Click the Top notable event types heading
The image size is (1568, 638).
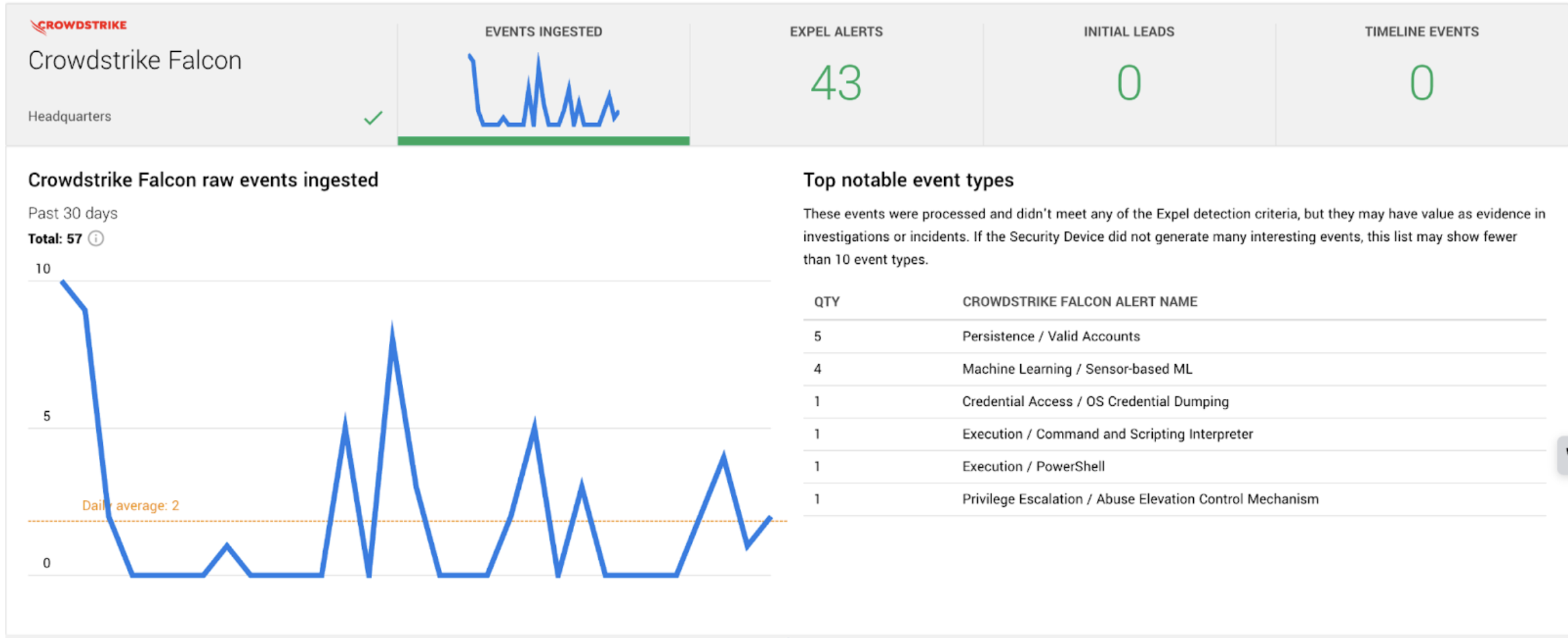coord(908,180)
